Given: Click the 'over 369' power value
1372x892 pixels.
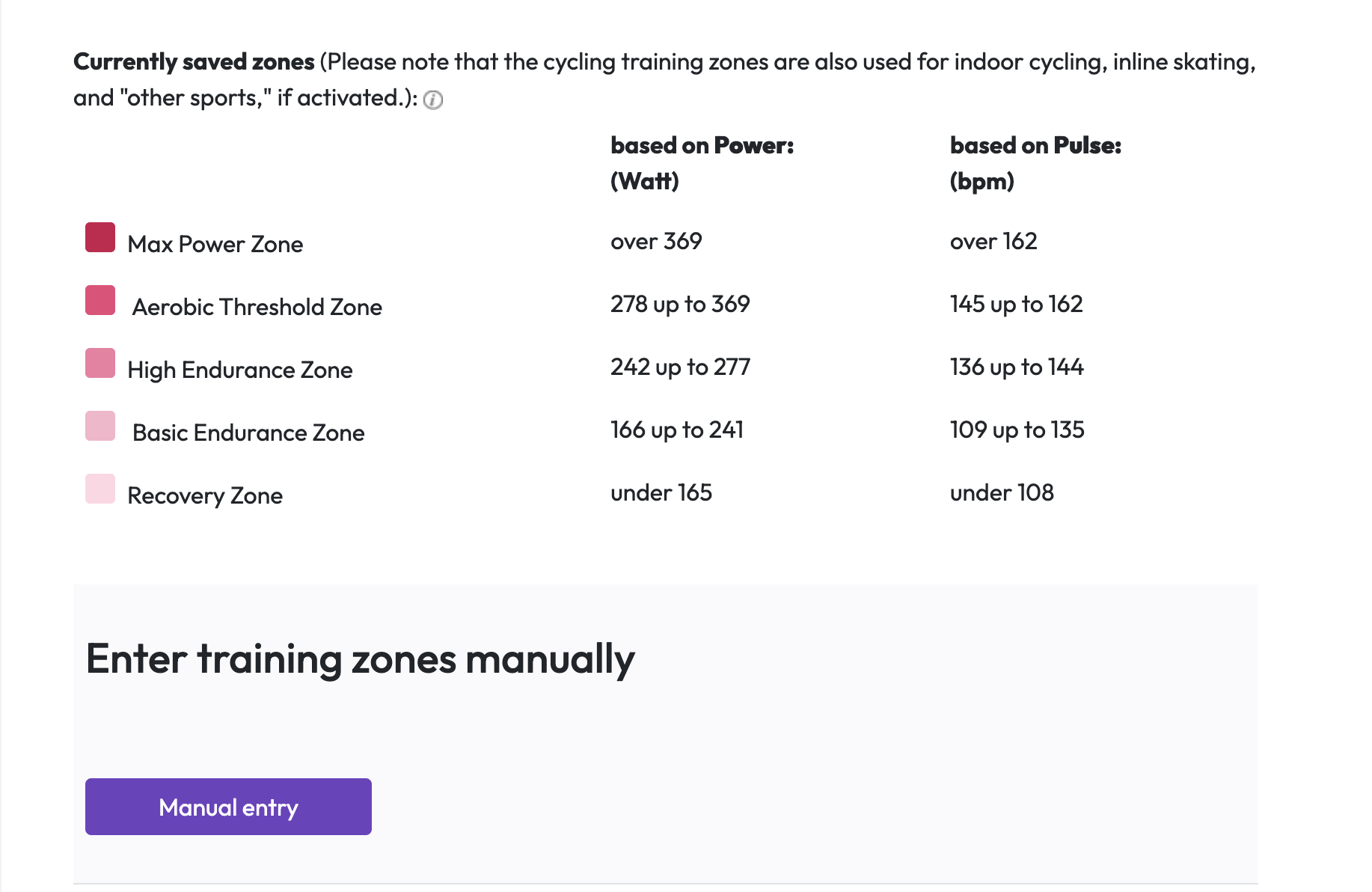Looking at the screenshot, I should point(656,241).
